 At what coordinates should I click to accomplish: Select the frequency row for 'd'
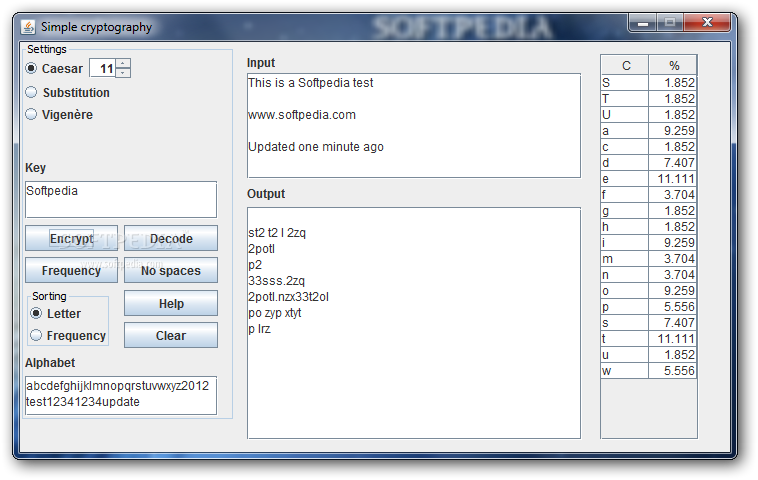[x=649, y=162]
